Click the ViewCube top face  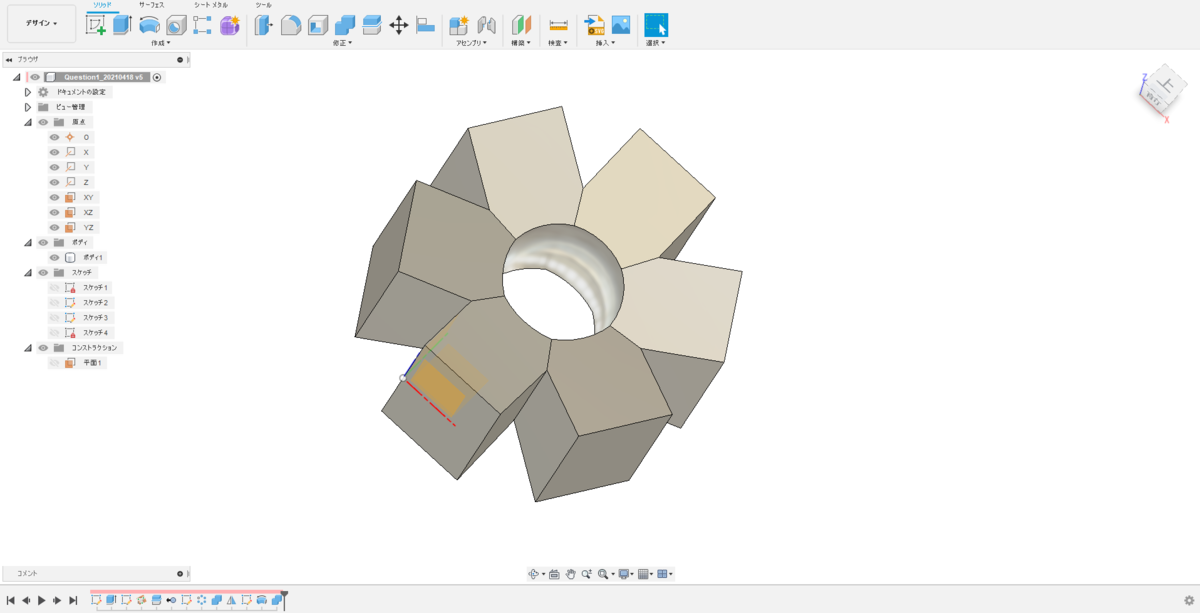click(1166, 83)
